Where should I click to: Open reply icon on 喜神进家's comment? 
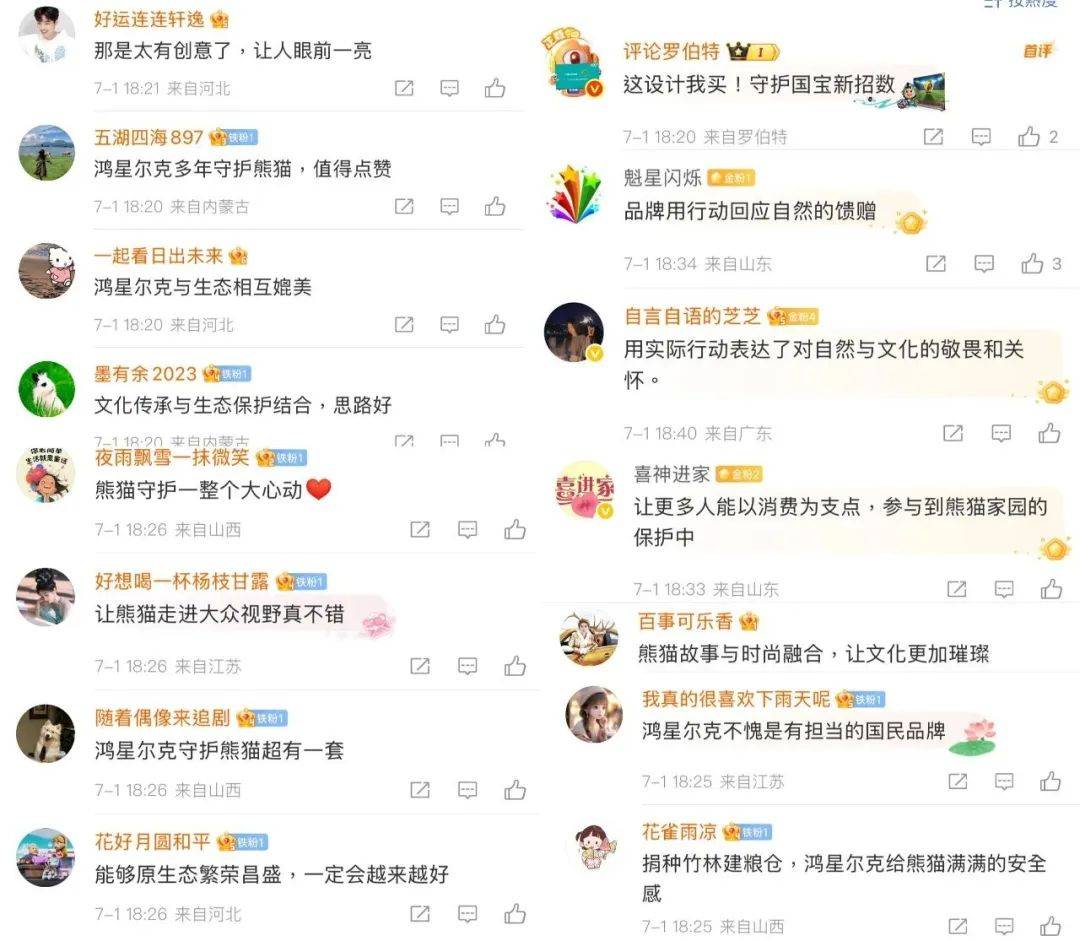(1004, 589)
